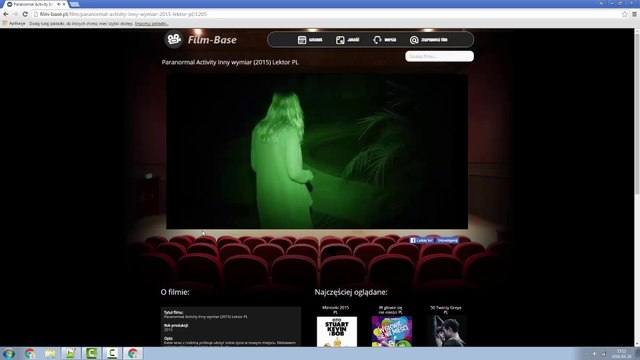Open the fourth taskbar application icon
This screenshot has height=360, width=640.
click(x=71, y=353)
